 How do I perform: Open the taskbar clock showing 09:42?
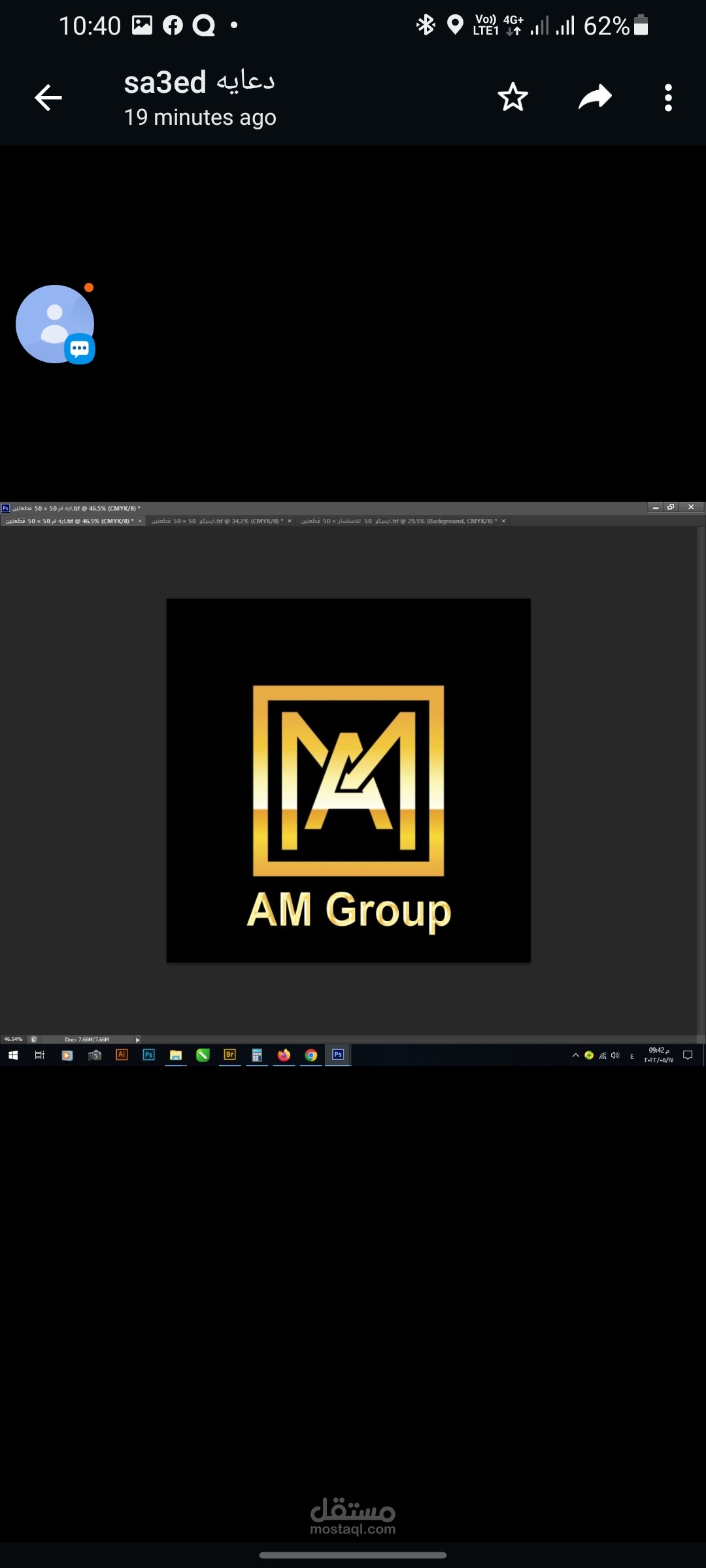coord(659,1055)
